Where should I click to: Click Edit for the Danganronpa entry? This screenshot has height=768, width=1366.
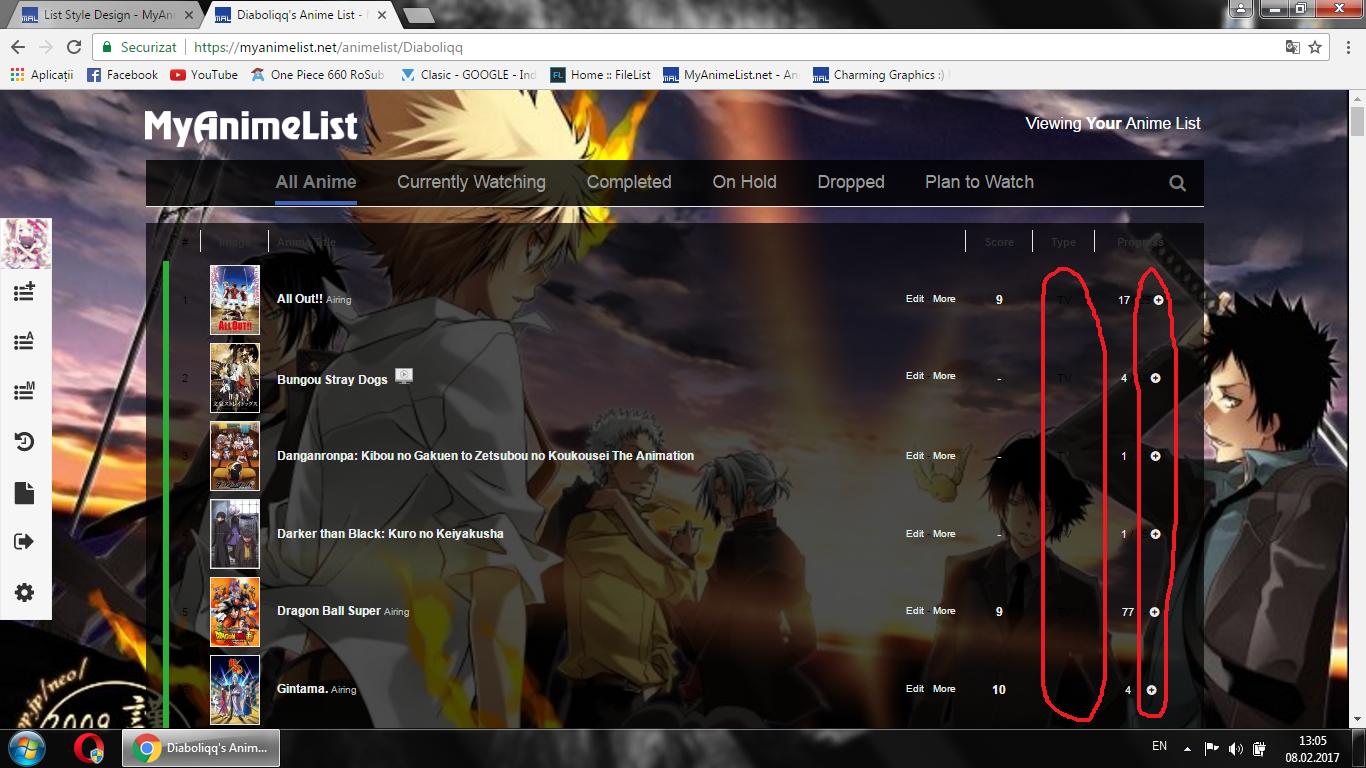point(915,456)
